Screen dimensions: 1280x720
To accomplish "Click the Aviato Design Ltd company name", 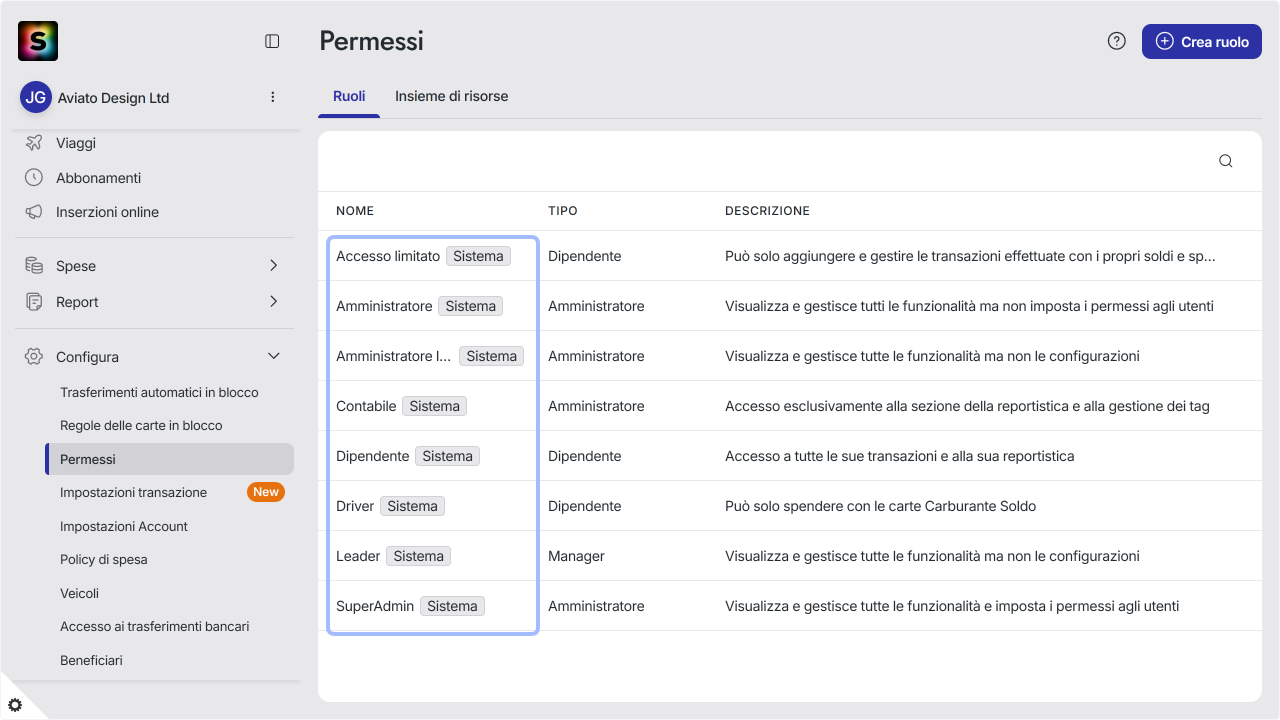I will tap(114, 98).
